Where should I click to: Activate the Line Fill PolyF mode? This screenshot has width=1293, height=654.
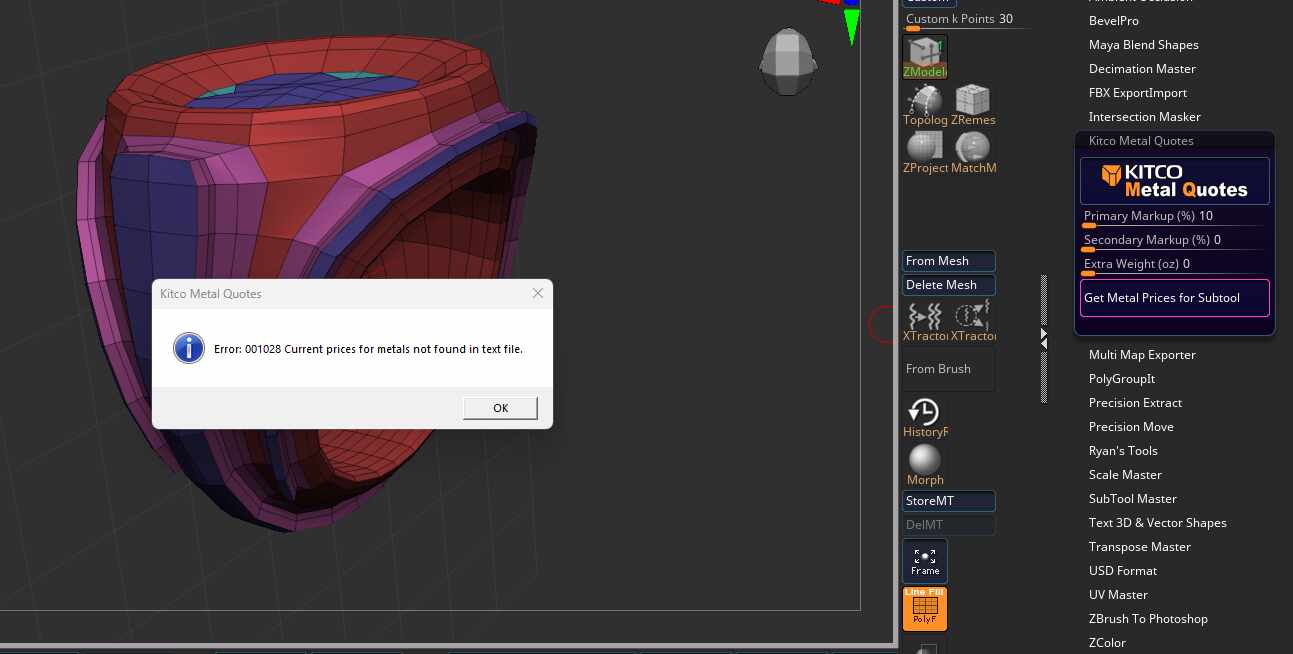(x=924, y=608)
